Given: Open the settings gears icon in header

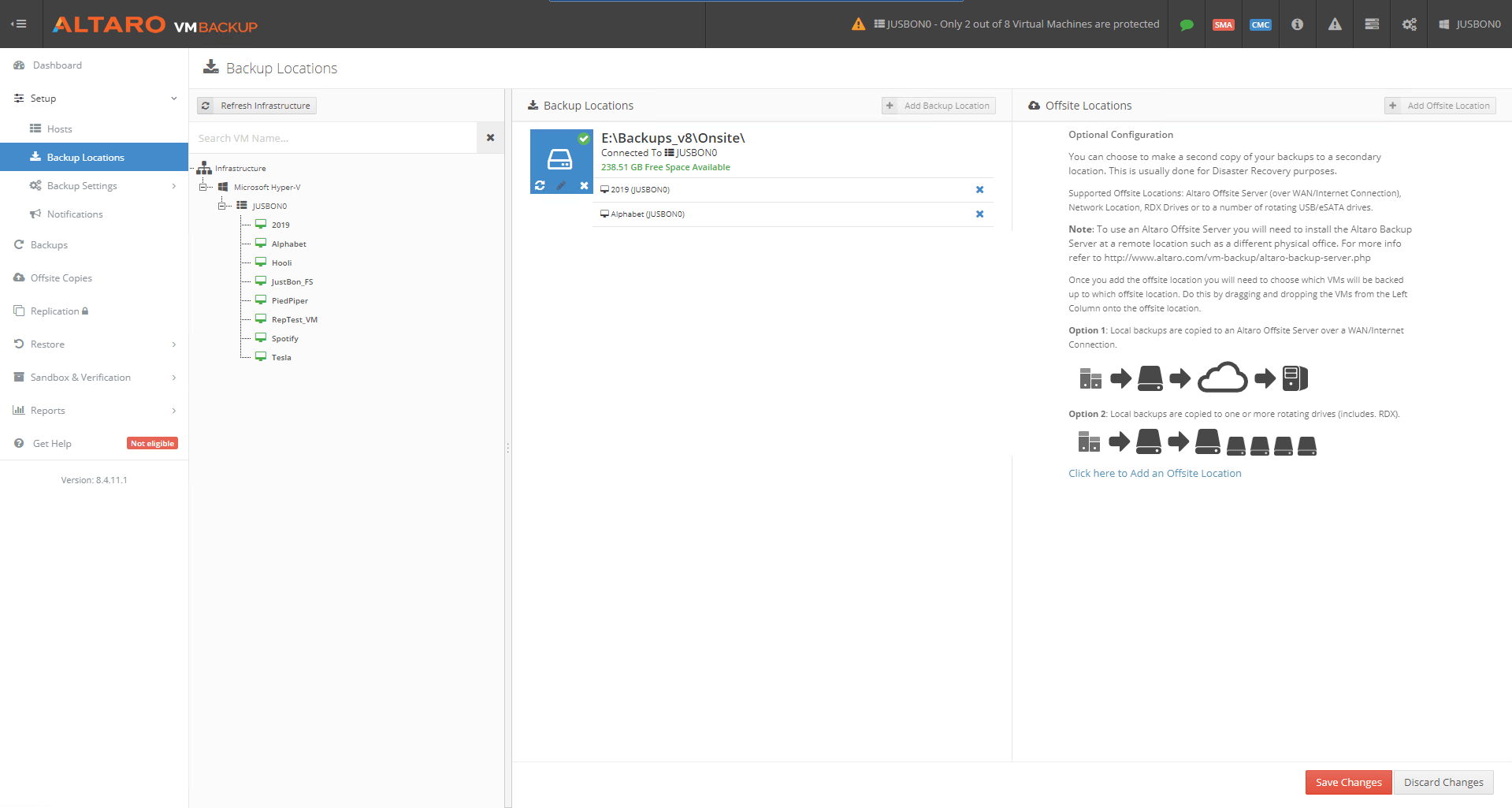Looking at the screenshot, I should 1410,24.
